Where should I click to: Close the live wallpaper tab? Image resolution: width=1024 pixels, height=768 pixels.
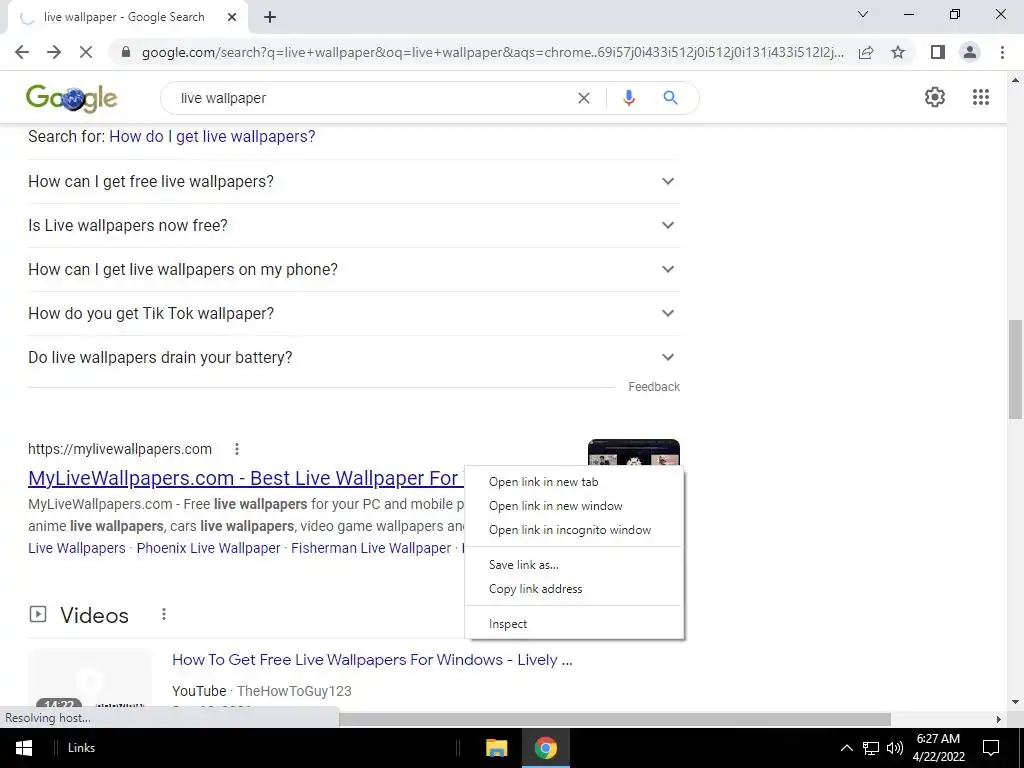pyautogui.click(x=232, y=17)
